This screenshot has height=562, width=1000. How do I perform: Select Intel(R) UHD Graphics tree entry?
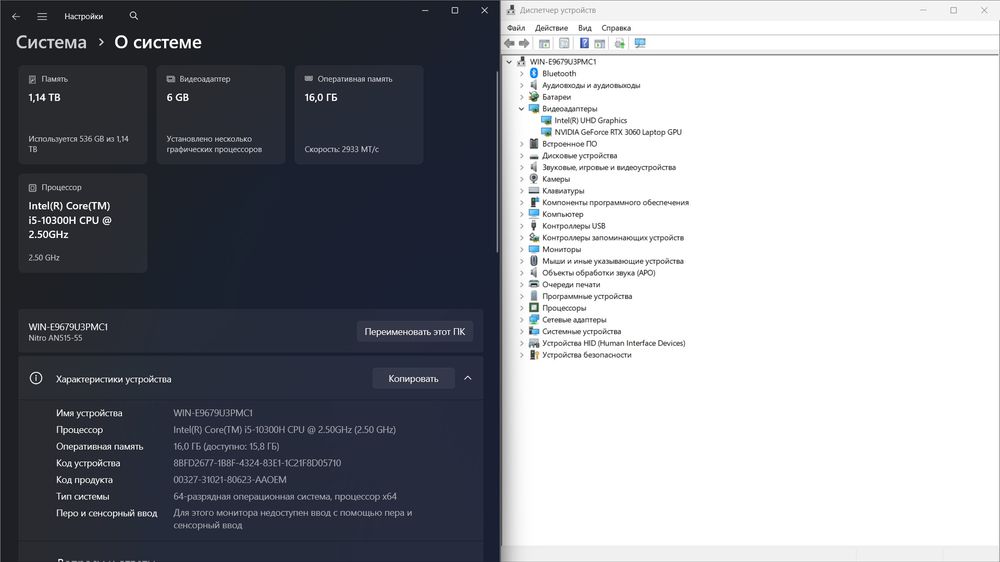pyautogui.click(x=591, y=121)
